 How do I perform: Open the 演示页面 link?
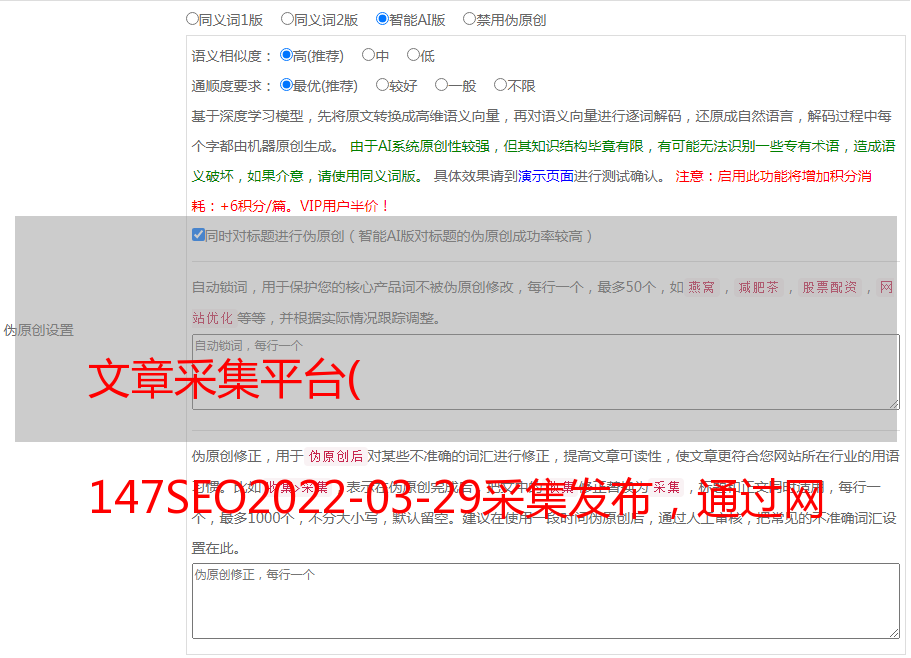click(x=546, y=176)
